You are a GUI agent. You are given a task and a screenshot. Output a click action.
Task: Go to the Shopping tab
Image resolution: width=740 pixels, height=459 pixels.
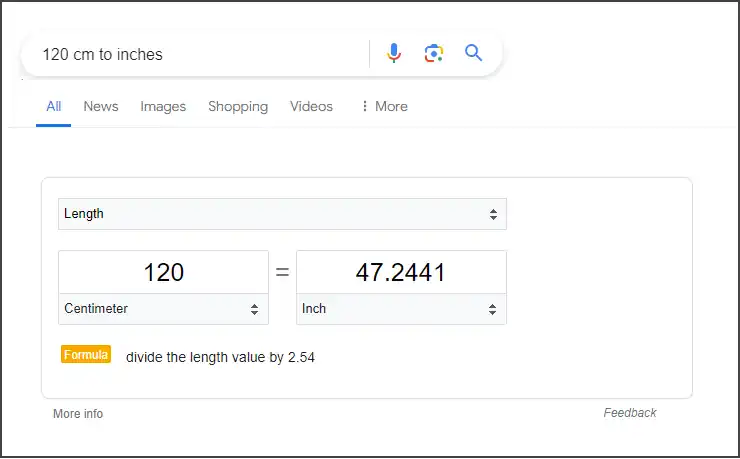click(x=238, y=107)
